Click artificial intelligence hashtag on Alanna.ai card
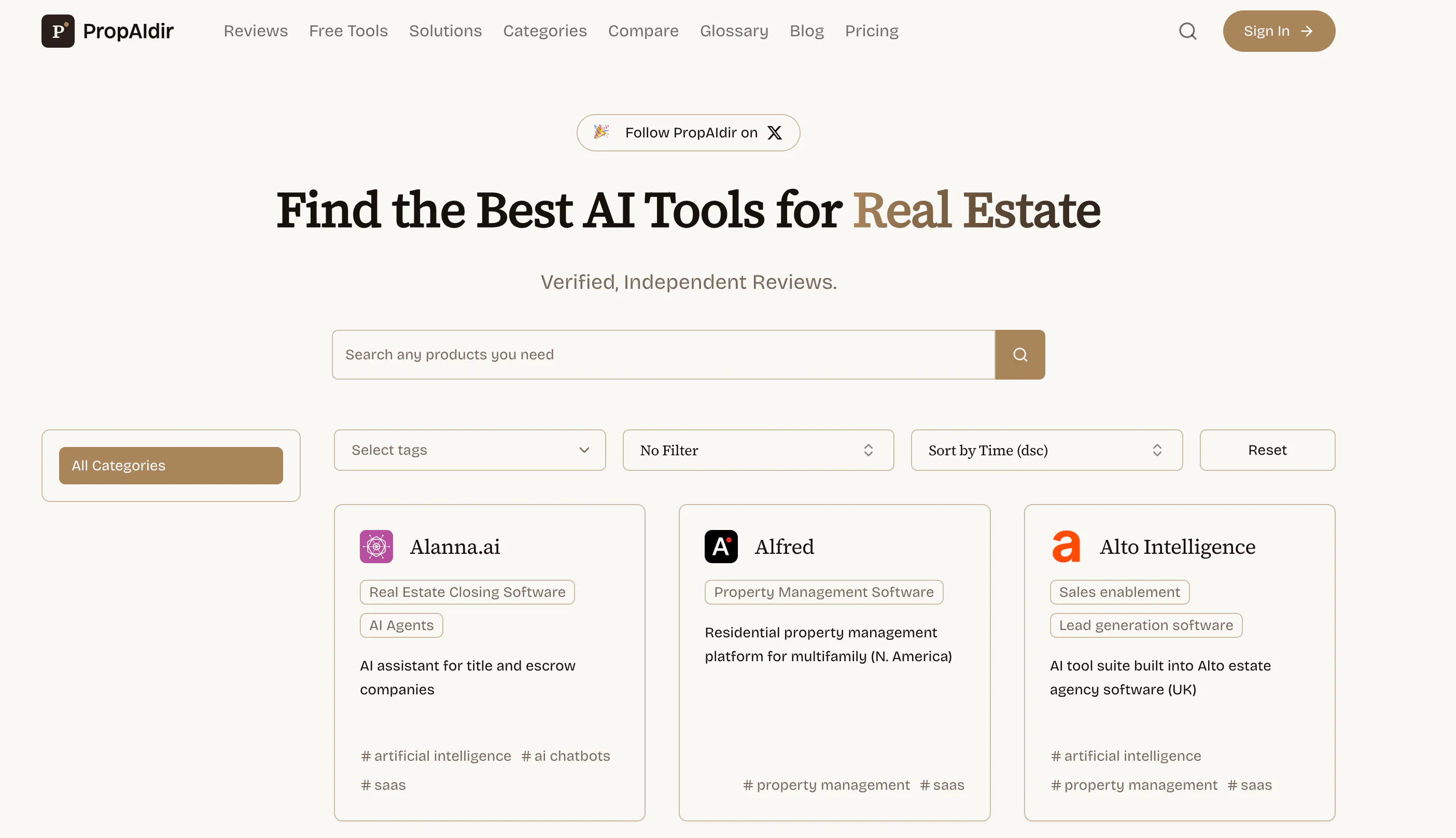 (x=436, y=756)
